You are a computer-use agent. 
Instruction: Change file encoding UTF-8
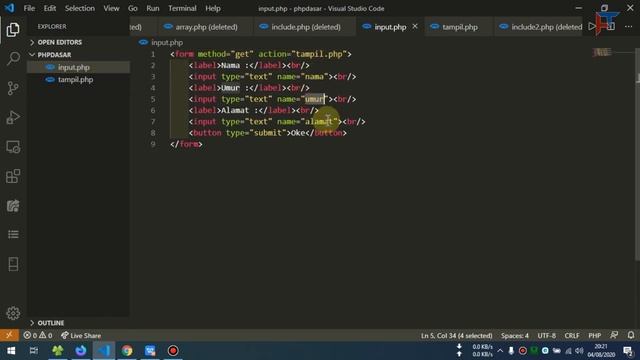[547, 336]
